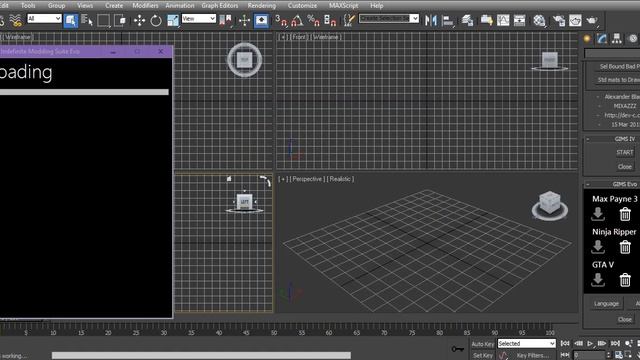Click the trash icon under GTA V
640x360 pixels.
point(625,280)
